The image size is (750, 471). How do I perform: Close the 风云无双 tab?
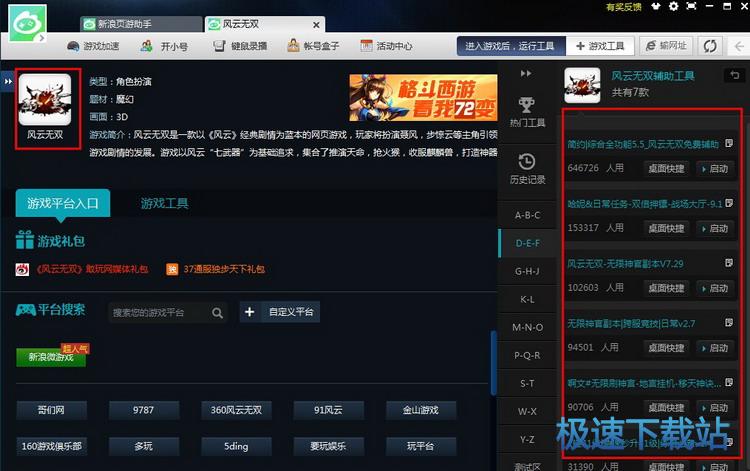pyautogui.click(x=316, y=24)
